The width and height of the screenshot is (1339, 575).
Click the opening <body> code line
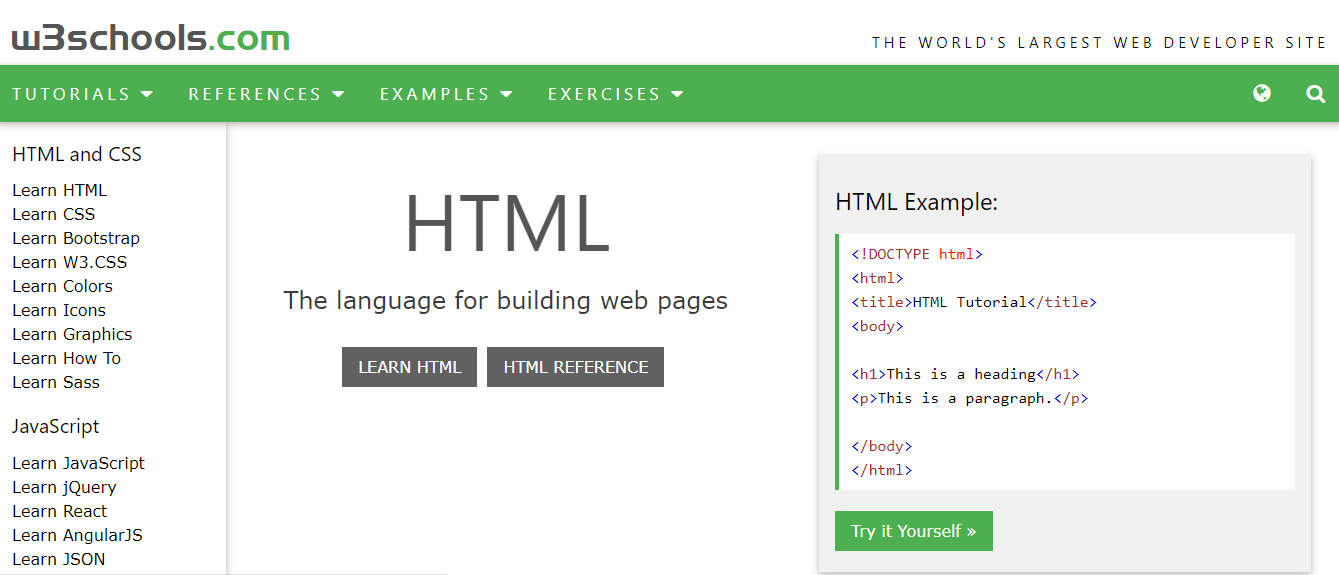(877, 326)
